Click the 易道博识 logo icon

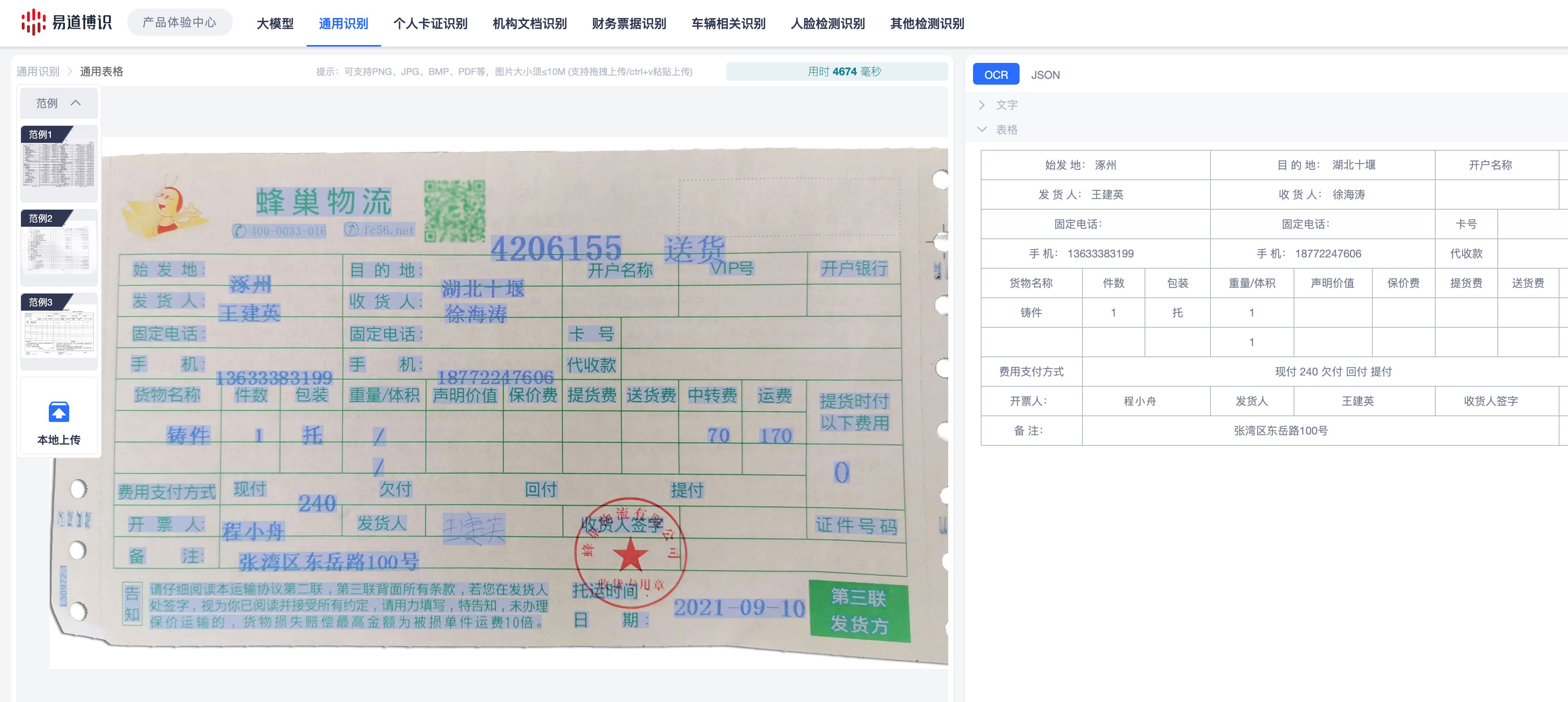(x=33, y=23)
